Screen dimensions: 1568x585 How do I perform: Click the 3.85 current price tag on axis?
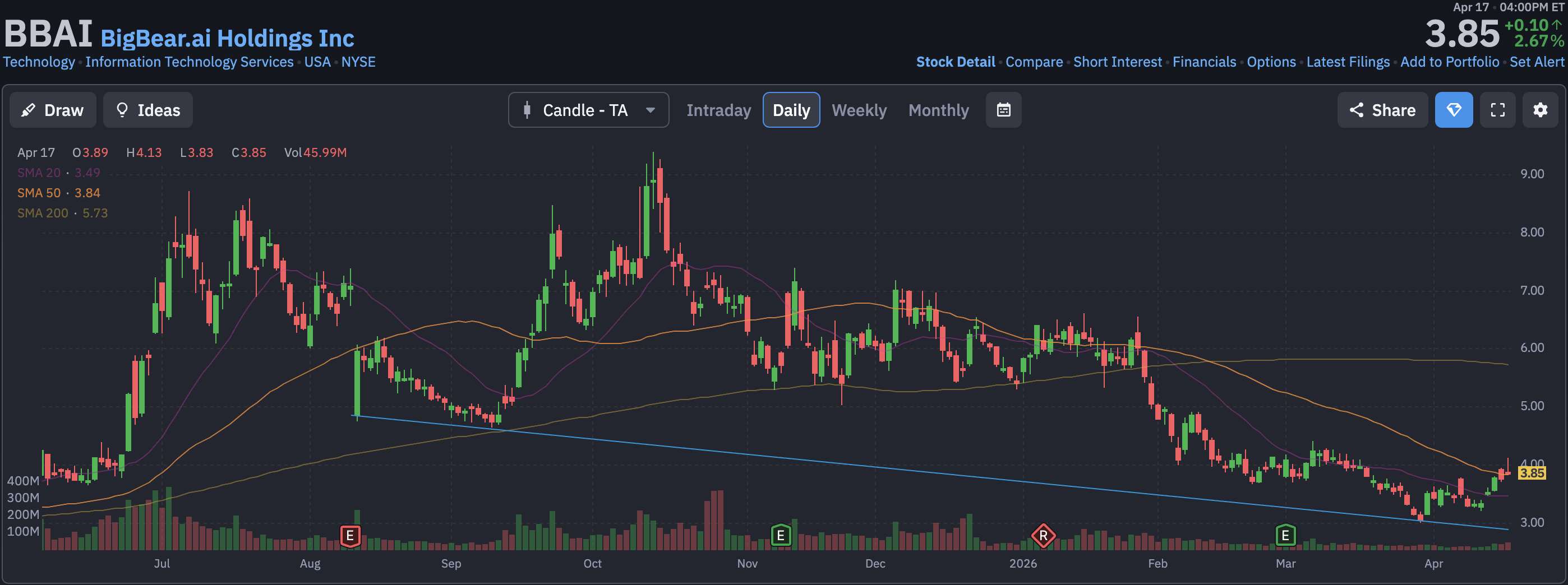coord(1532,472)
